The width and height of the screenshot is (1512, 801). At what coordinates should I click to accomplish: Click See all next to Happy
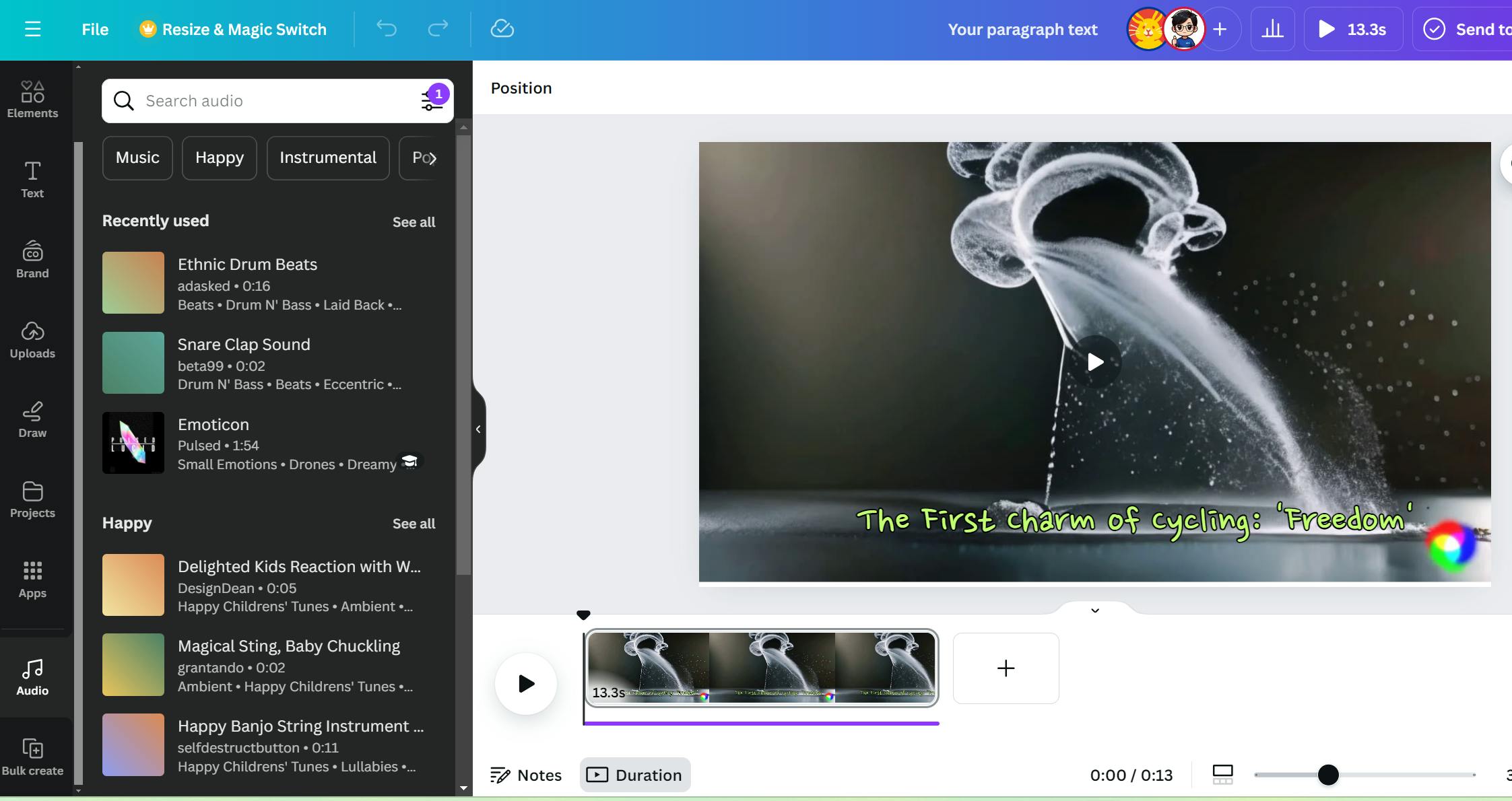(x=414, y=524)
